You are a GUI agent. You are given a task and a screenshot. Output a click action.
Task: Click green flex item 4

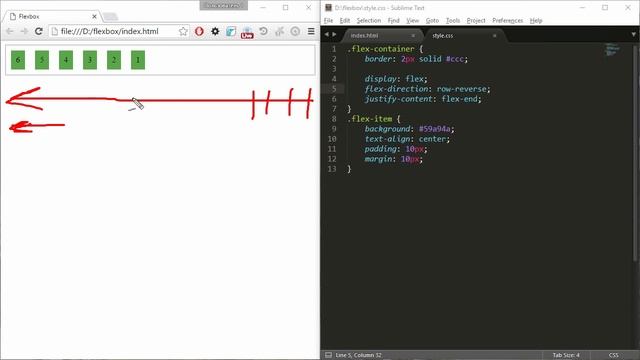[66, 60]
